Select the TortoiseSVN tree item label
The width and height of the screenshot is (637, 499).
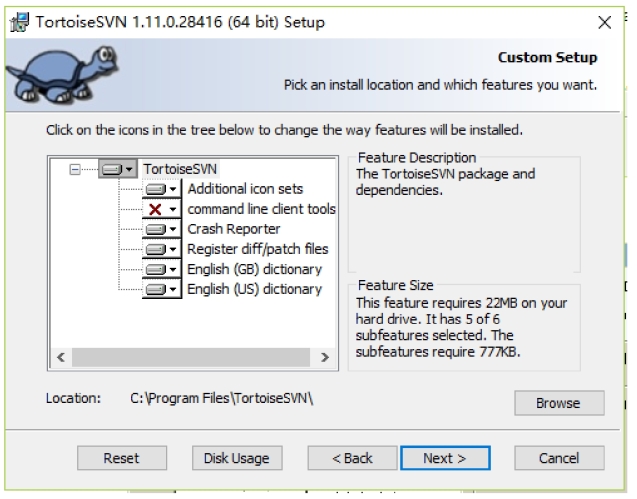pos(180,169)
